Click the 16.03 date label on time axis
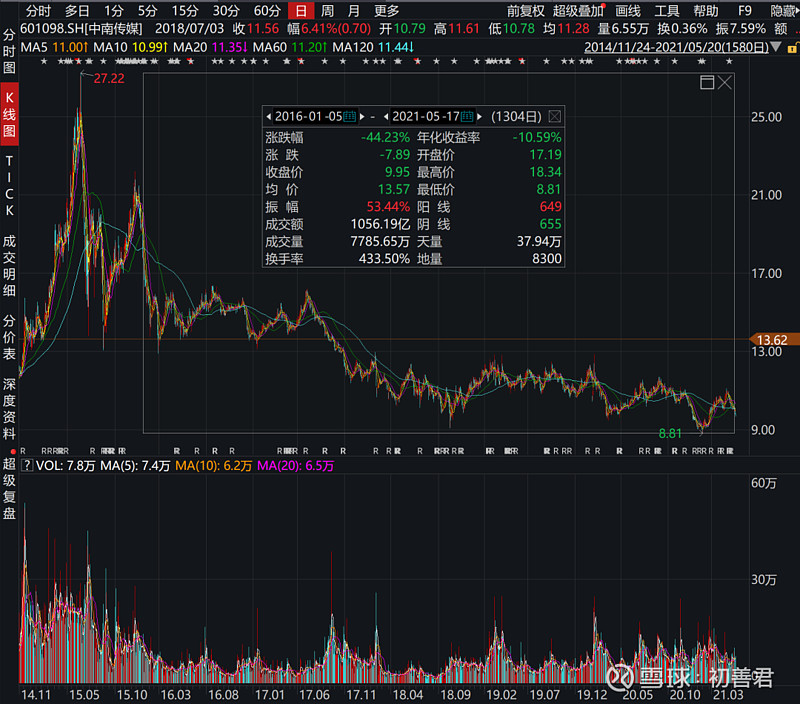This screenshot has height=704, width=800. tap(176, 695)
